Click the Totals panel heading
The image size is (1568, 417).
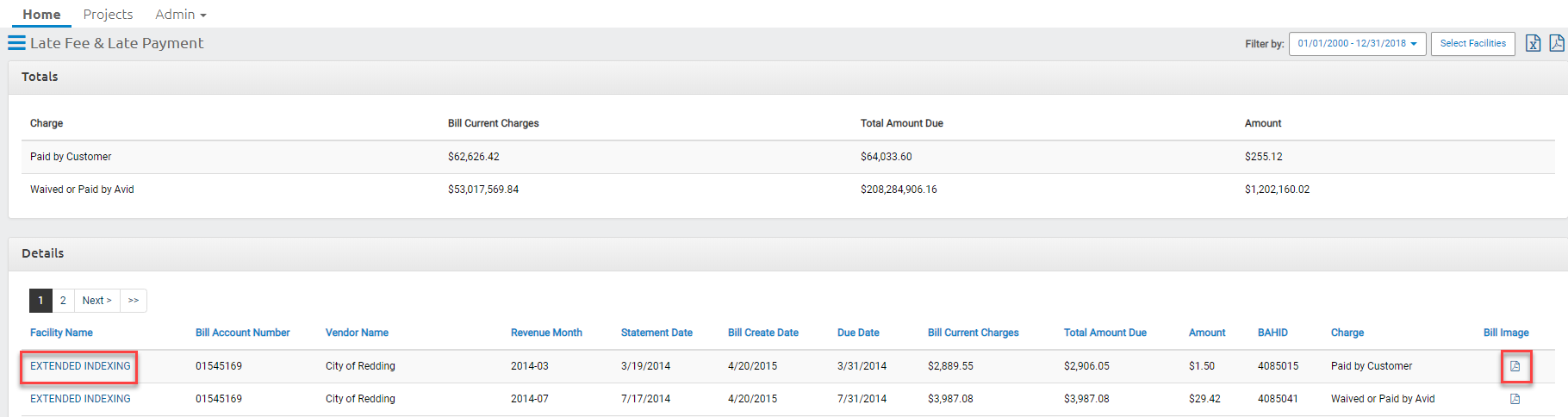tap(40, 77)
